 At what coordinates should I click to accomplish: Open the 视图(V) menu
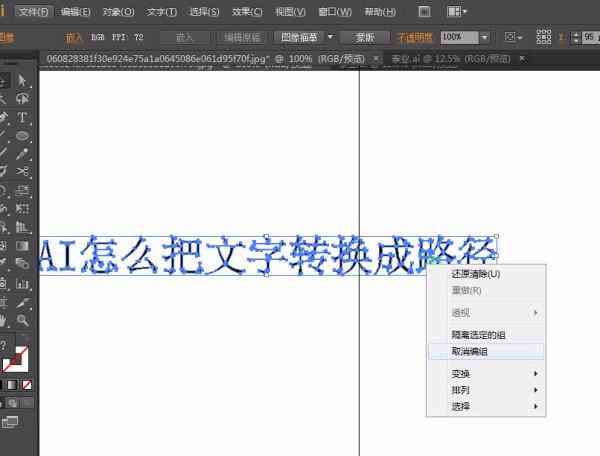pyautogui.click(x=290, y=12)
